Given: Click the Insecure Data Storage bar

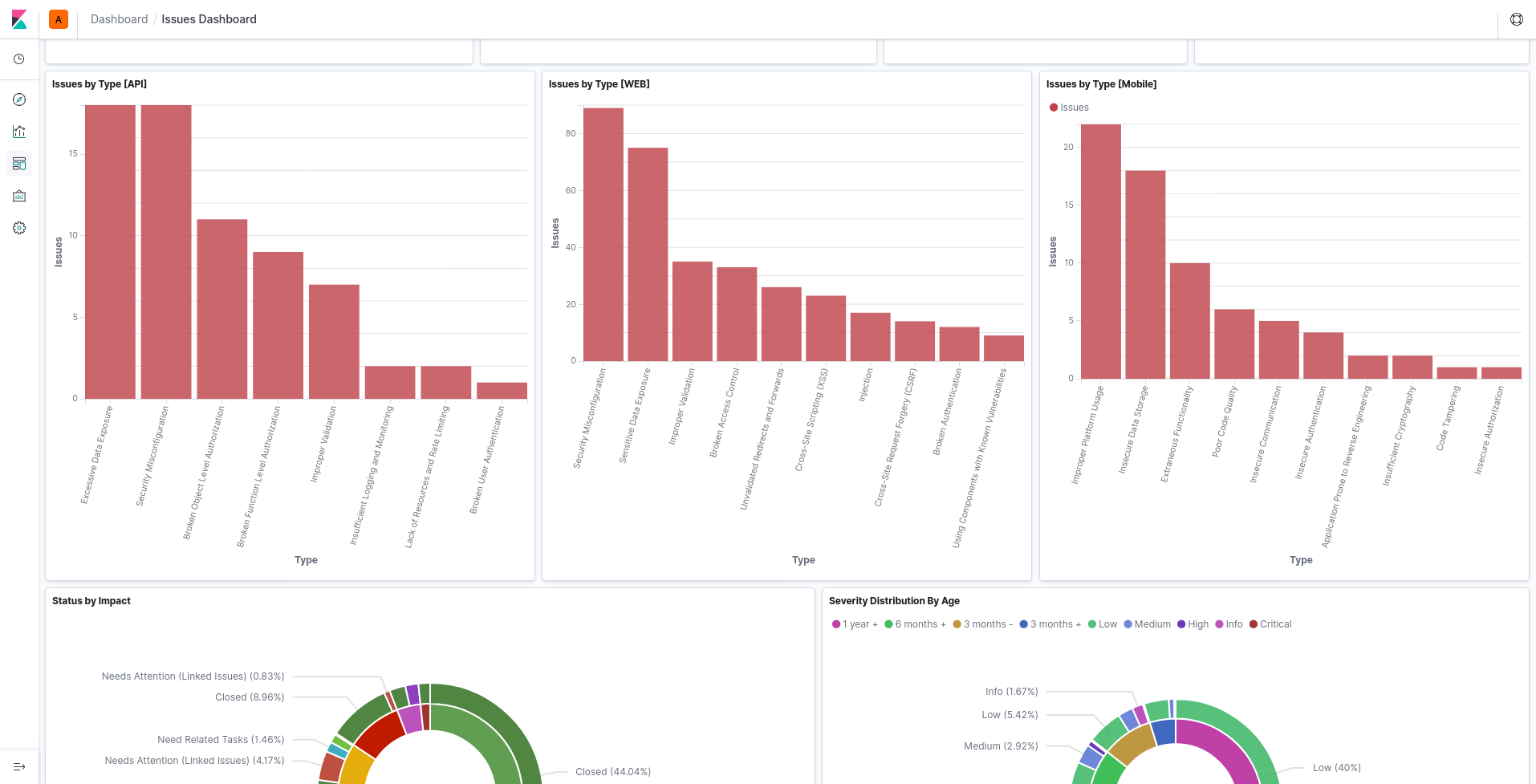Looking at the screenshot, I should 1145,274.
